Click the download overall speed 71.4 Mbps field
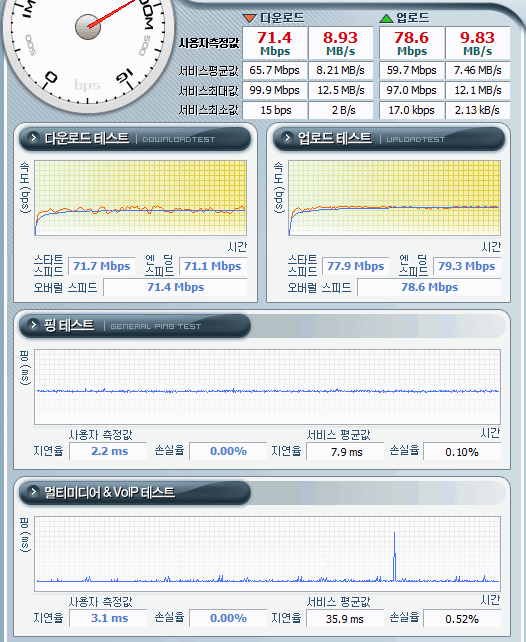Viewport: 526px width, 642px height. 175,287
